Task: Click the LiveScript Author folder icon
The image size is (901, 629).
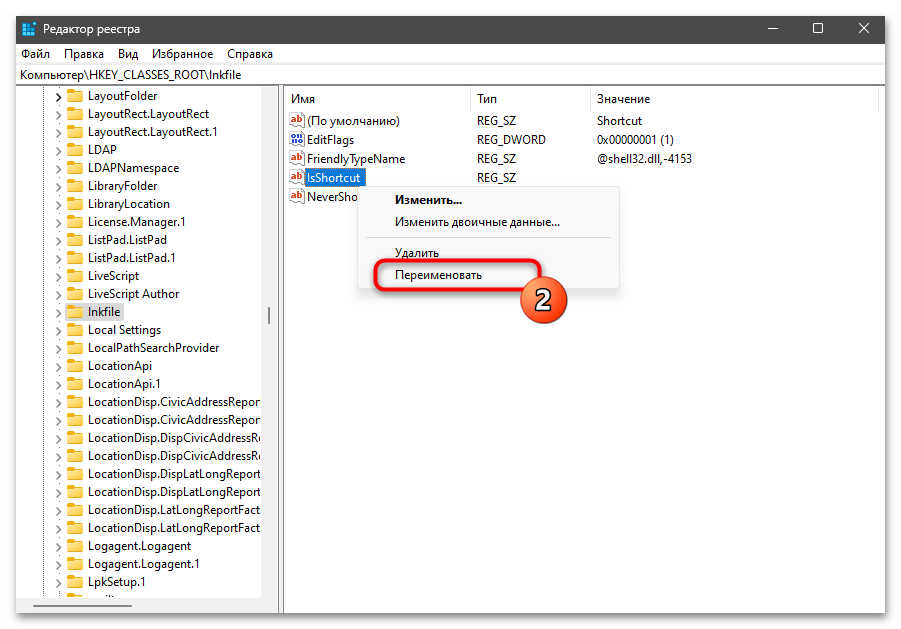Action: pyautogui.click(x=75, y=294)
